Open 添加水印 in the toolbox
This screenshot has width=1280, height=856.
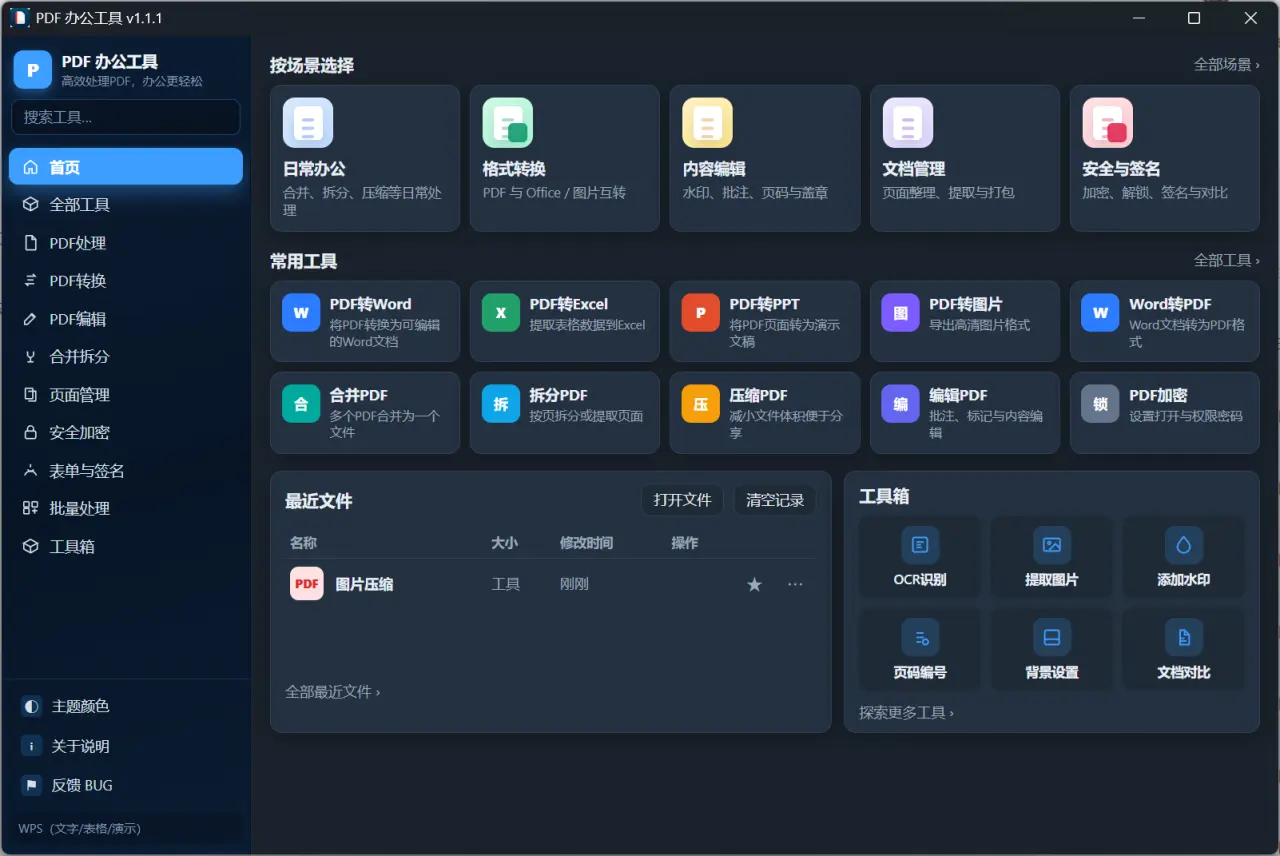pos(1184,557)
